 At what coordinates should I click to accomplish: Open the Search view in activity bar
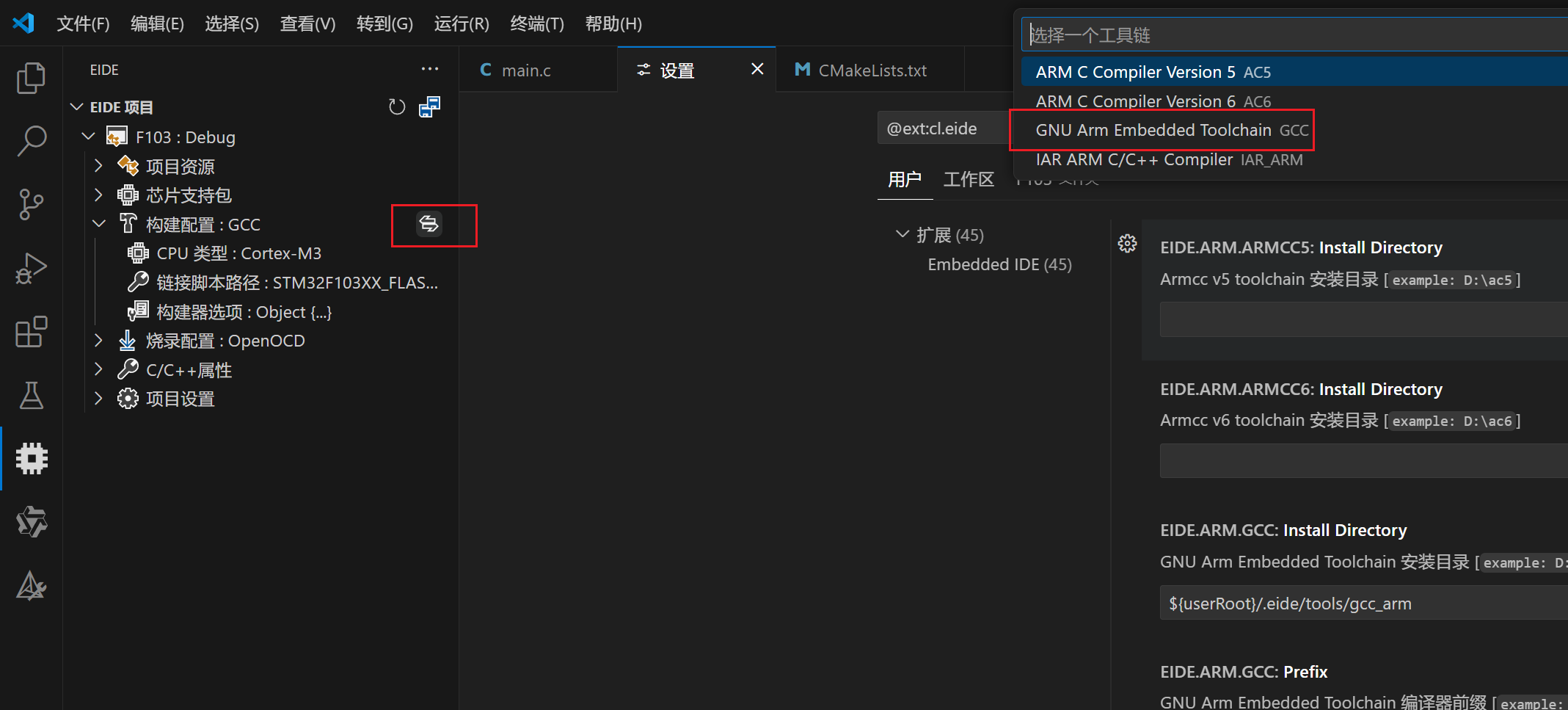click(31, 140)
